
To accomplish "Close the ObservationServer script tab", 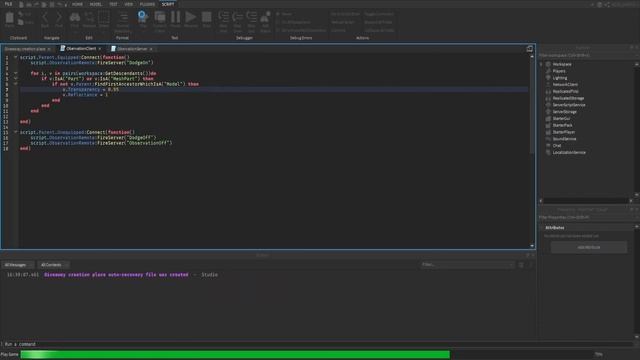I will pos(151,49).
